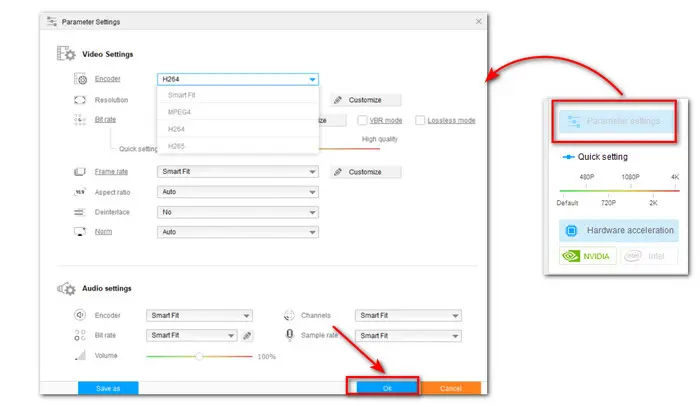Open the Deinterlace dropdown
The height and width of the screenshot is (407, 700).
click(x=238, y=212)
